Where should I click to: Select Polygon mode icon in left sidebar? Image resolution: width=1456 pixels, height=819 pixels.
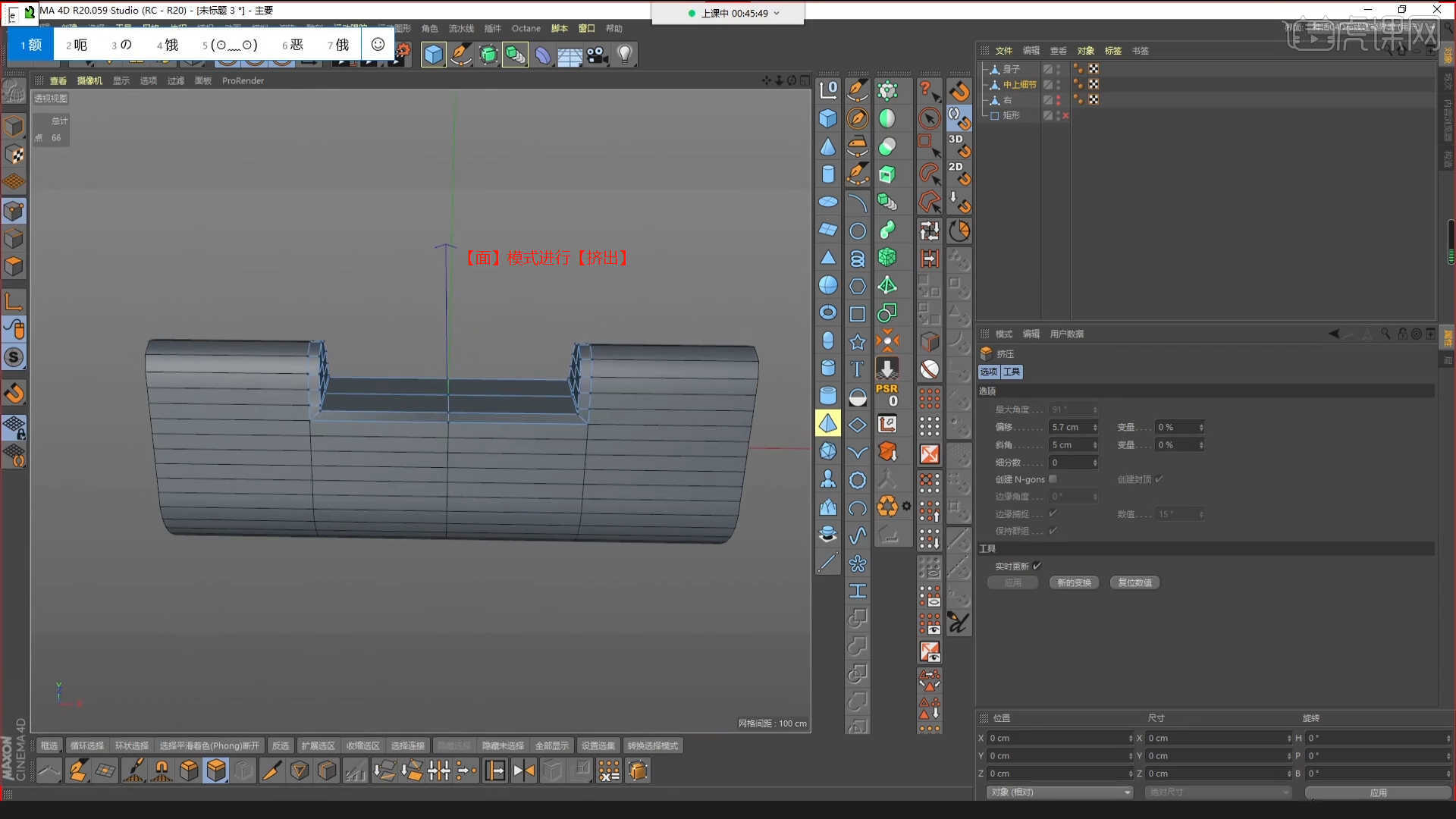(x=14, y=266)
